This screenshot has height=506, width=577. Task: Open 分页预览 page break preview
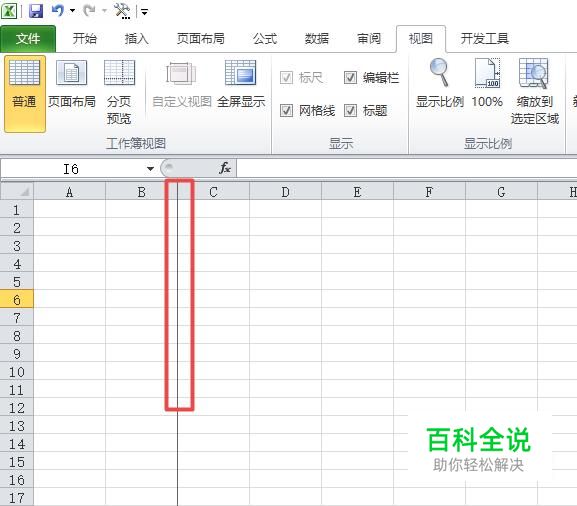pyautogui.click(x=119, y=92)
